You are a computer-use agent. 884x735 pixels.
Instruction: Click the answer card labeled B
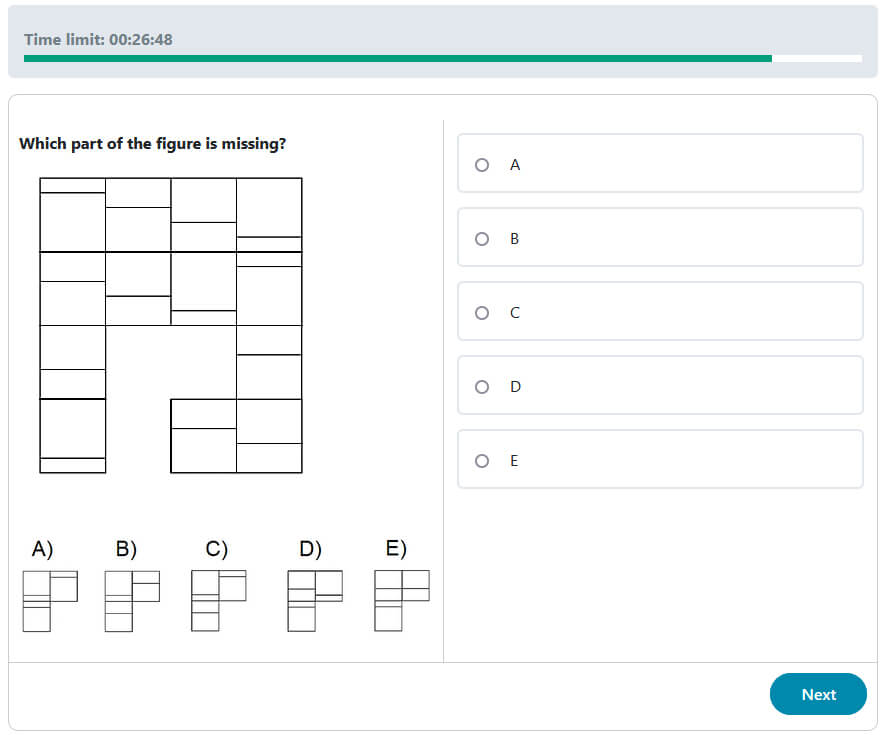point(660,237)
